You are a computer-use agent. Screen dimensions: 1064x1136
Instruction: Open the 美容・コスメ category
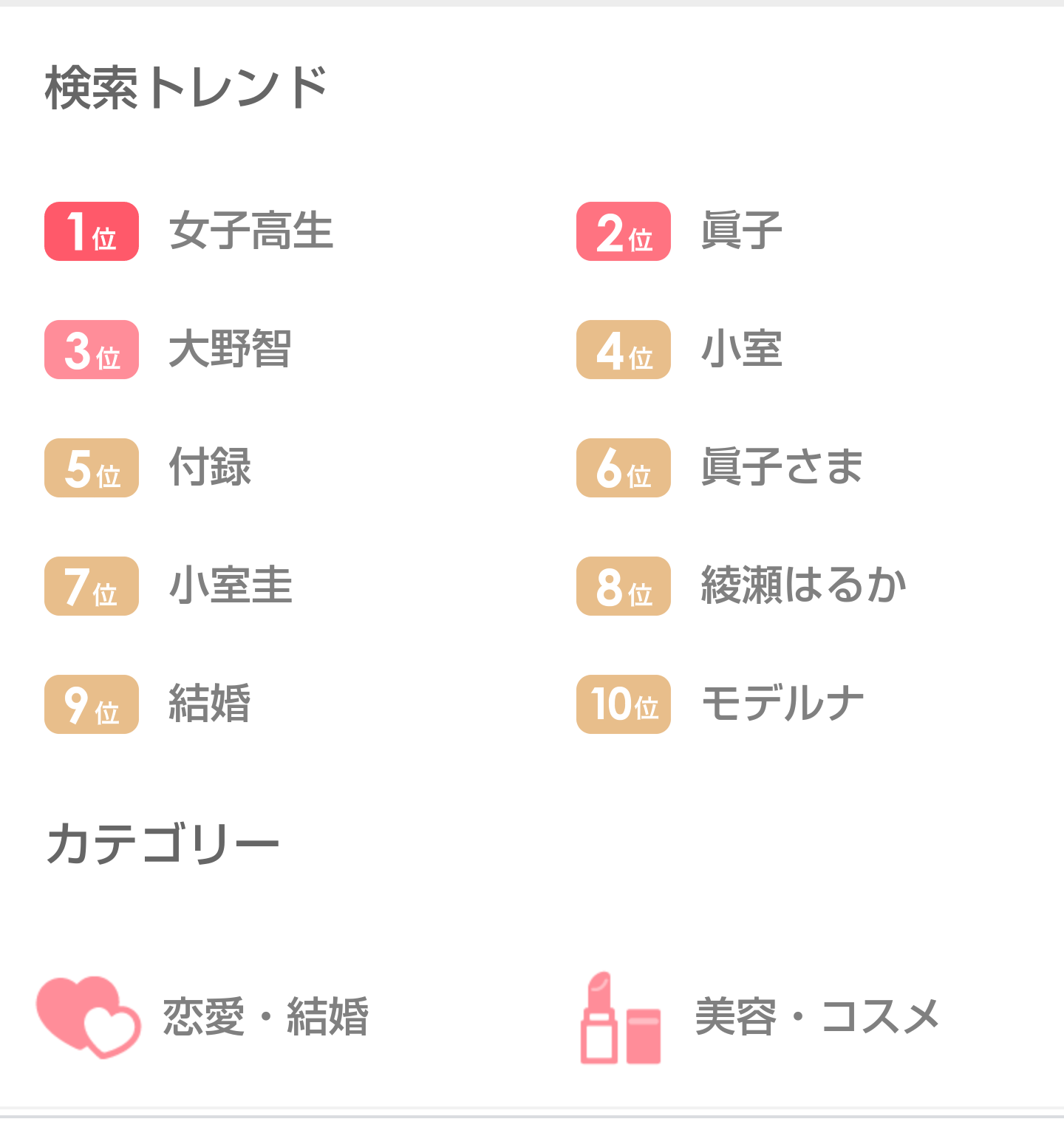click(817, 1017)
